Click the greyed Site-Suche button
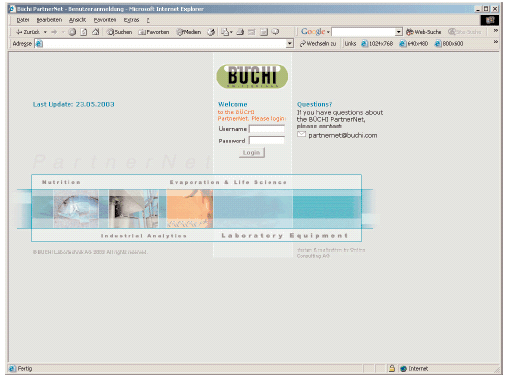Viewport: 505px width, 377px height. 465,32
